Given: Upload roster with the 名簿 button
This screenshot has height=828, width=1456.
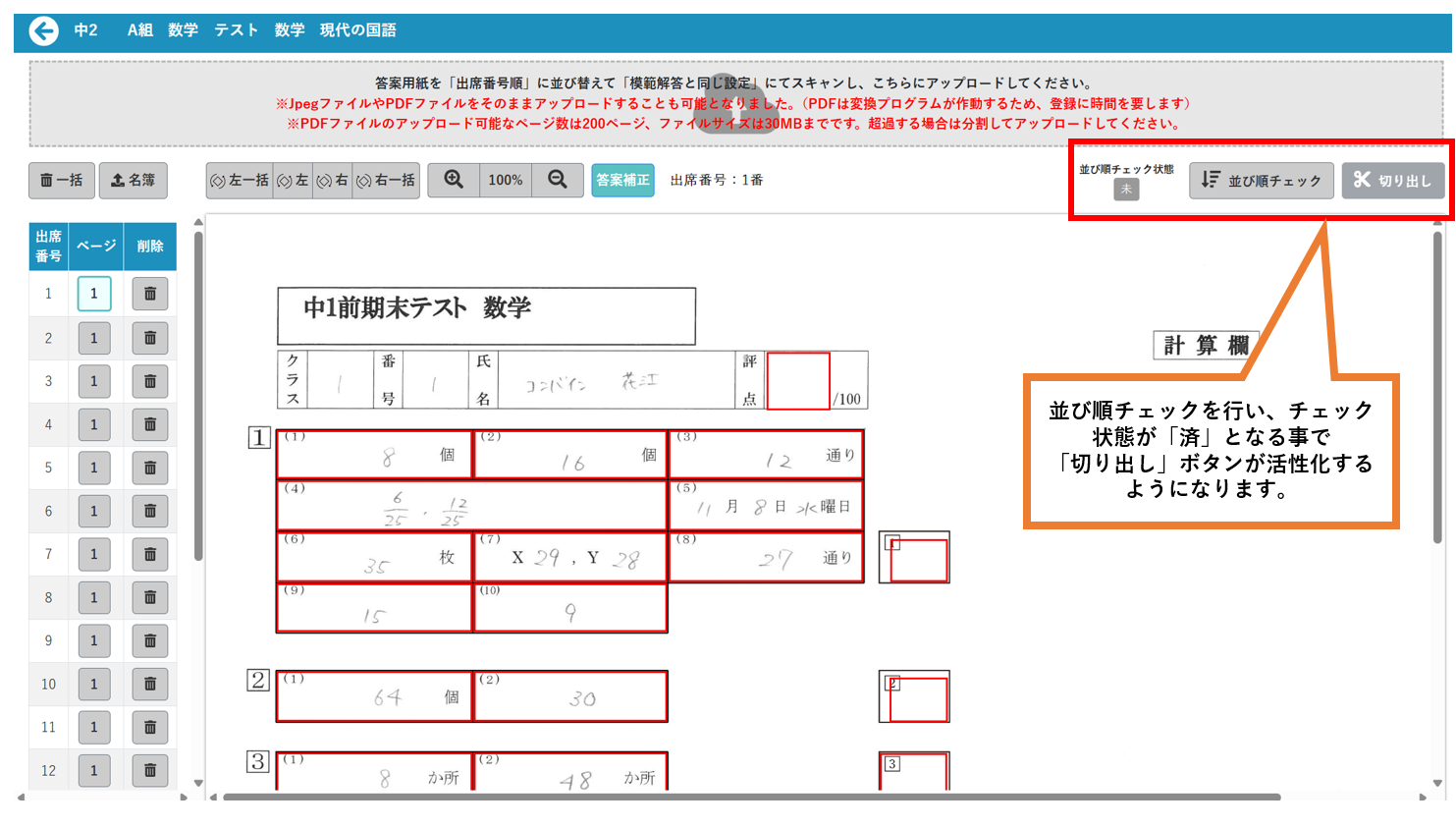Looking at the screenshot, I should [134, 181].
